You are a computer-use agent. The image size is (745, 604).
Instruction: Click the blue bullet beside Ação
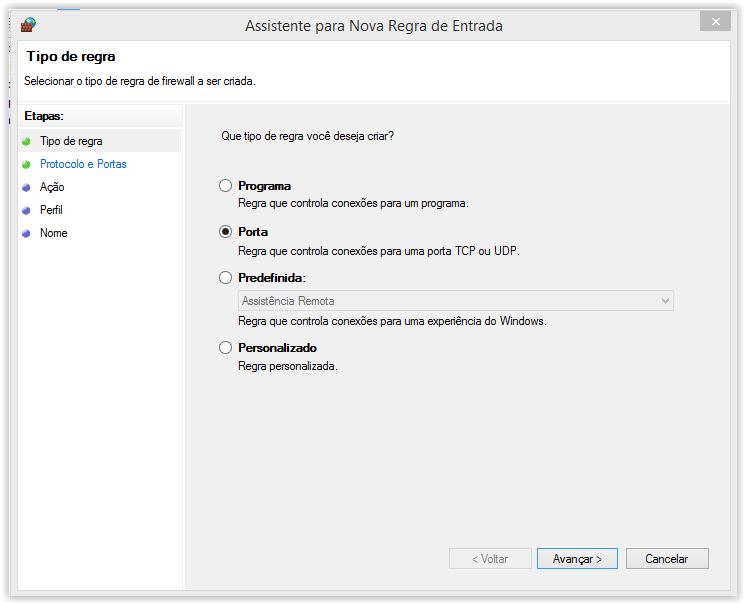pos(26,188)
